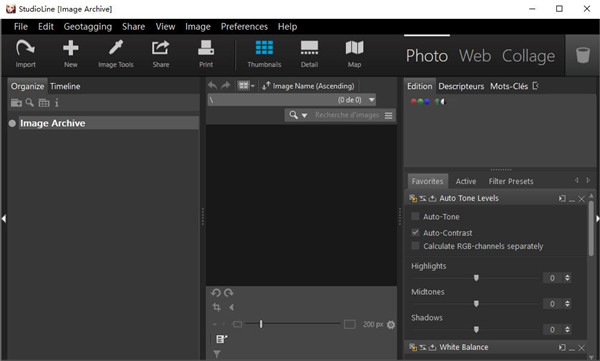
Task: Click the thumbnail size slider handle
Action: (x=261, y=324)
